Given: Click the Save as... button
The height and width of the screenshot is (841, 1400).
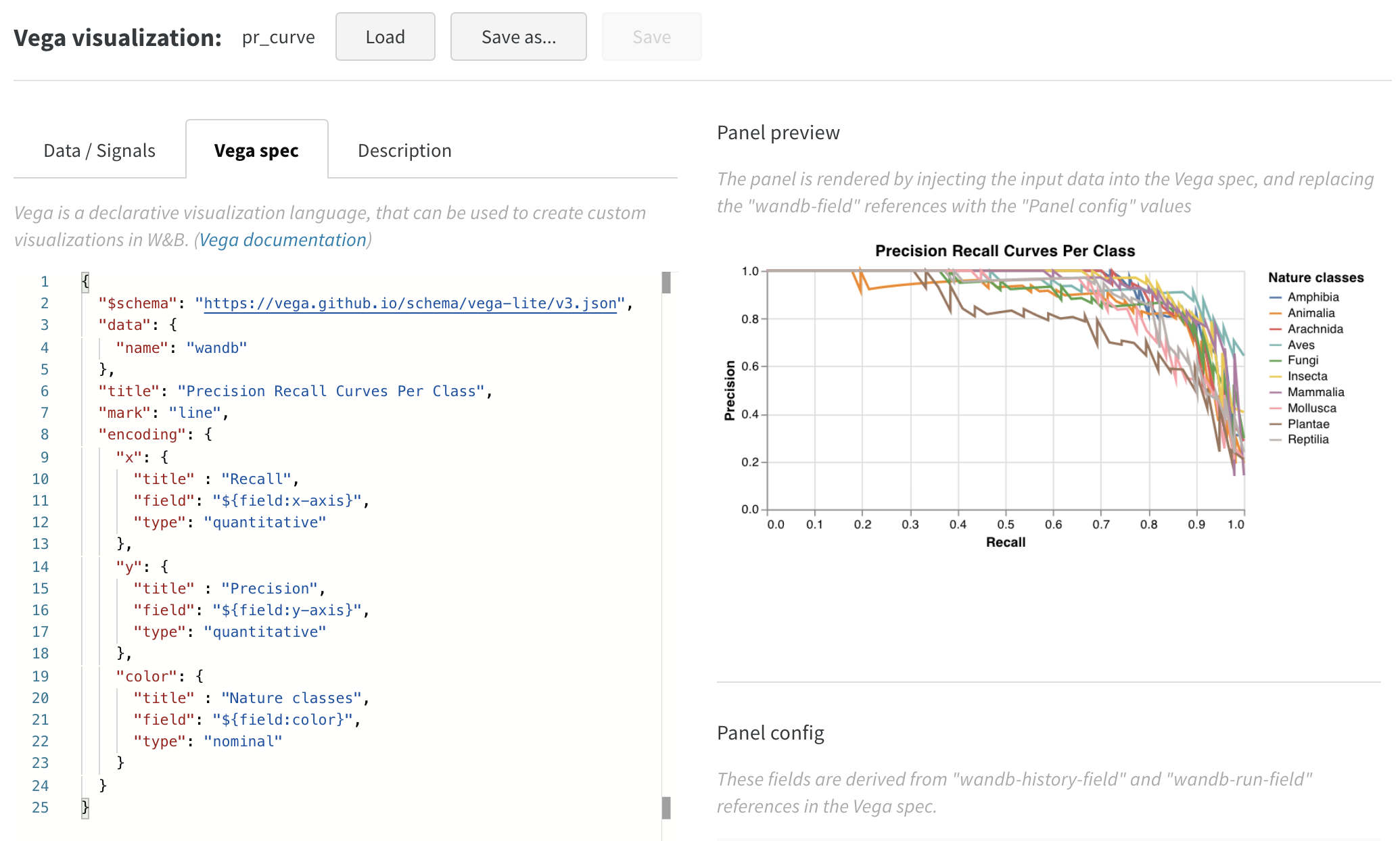Looking at the screenshot, I should (x=518, y=37).
